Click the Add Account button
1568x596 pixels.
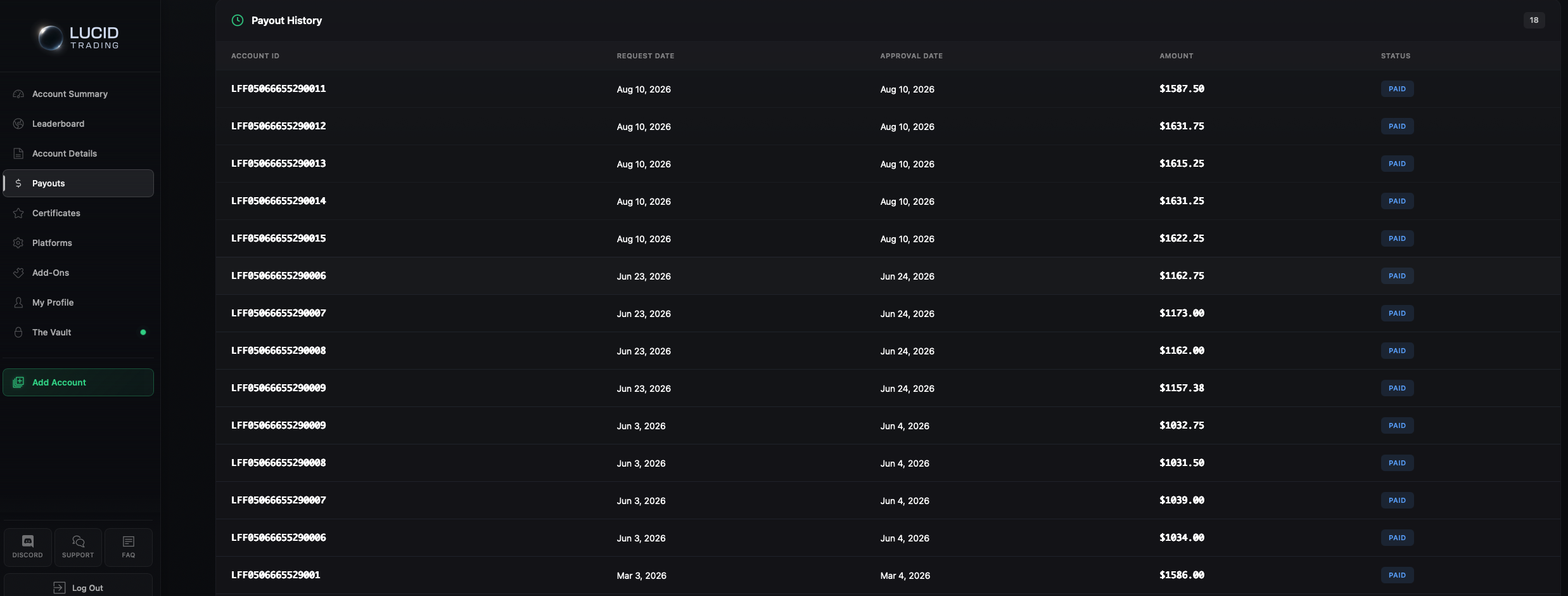click(79, 382)
